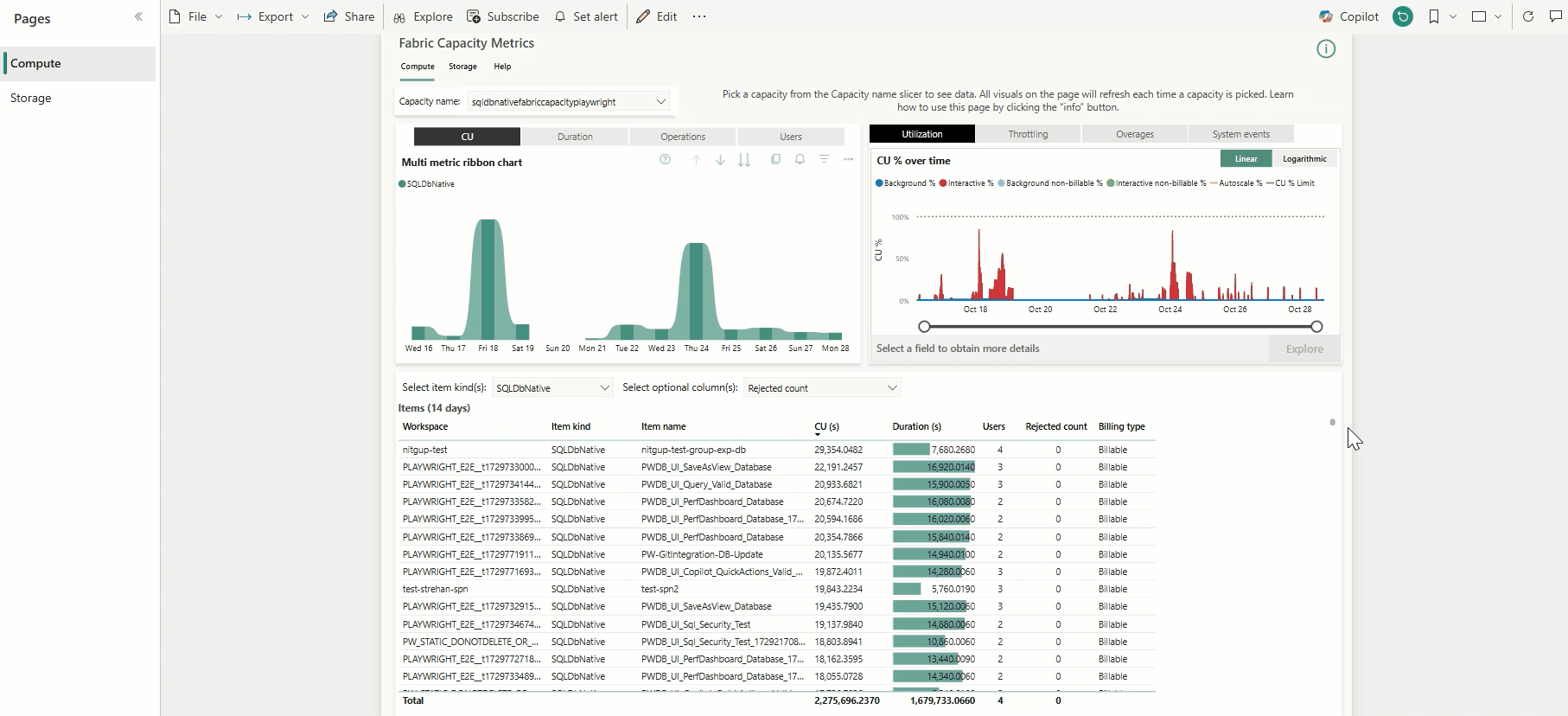Select the Storage page in sidebar
This screenshot has height=716, width=1568.
click(x=80, y=98)
